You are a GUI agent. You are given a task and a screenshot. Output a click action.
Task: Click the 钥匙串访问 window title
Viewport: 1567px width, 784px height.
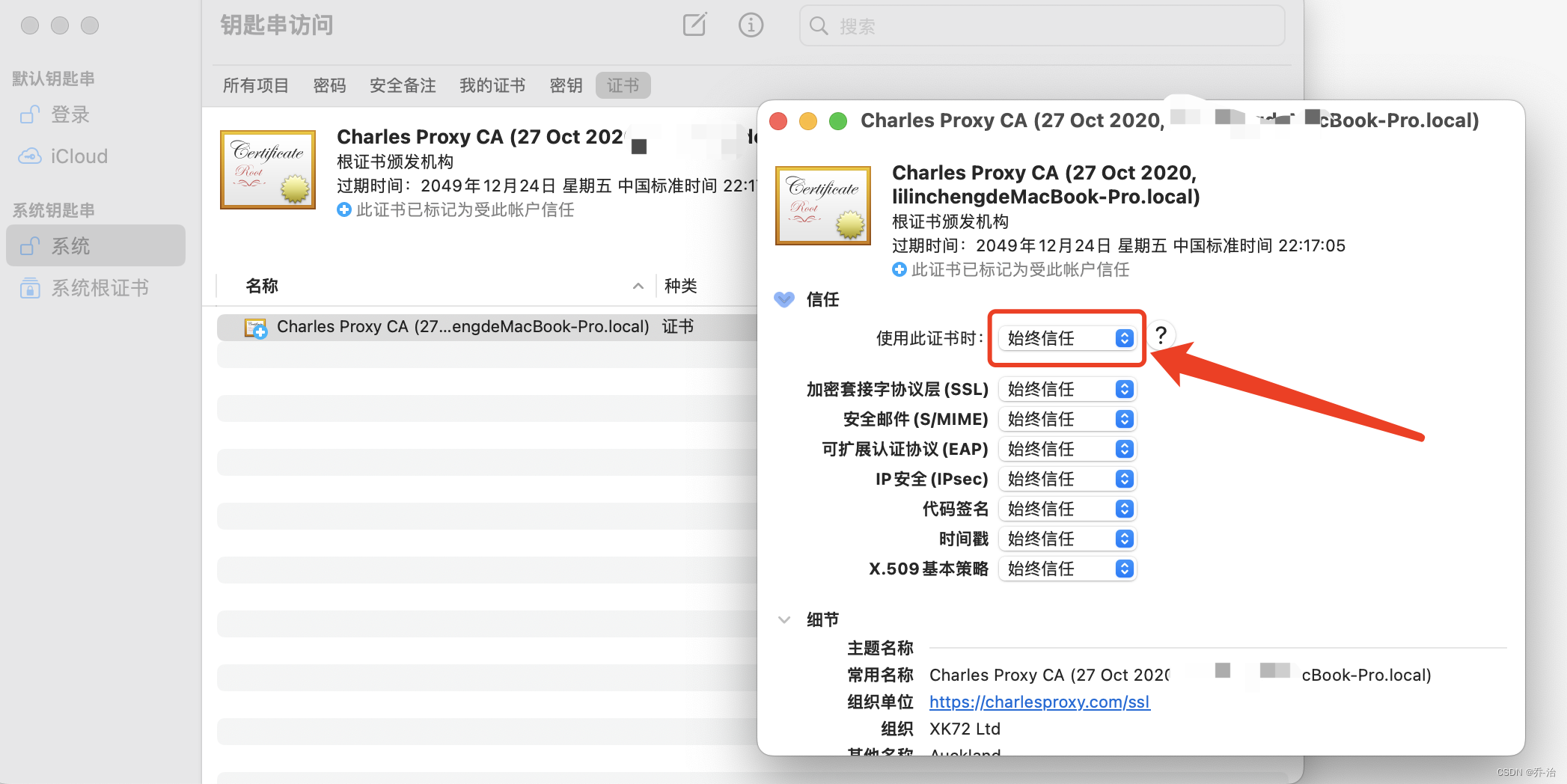pos(277,25)
